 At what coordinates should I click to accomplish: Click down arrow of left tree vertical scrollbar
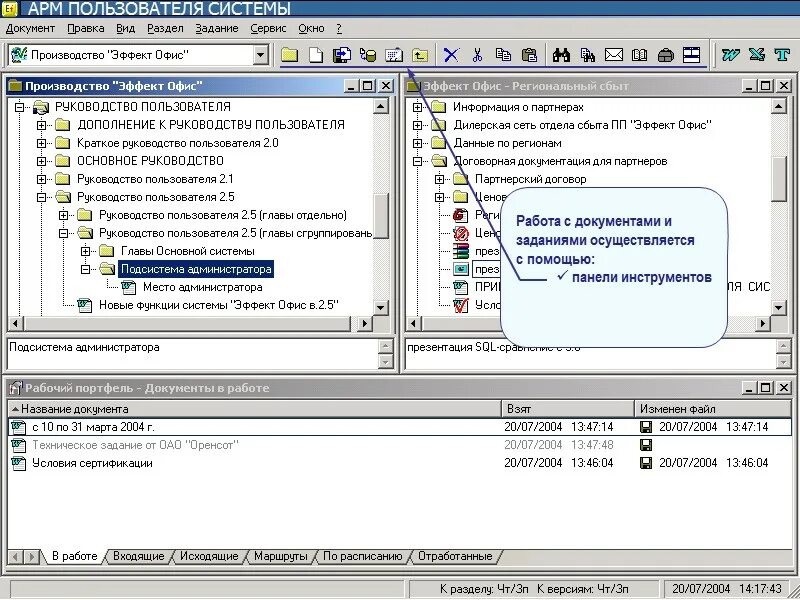coord(381,308)
